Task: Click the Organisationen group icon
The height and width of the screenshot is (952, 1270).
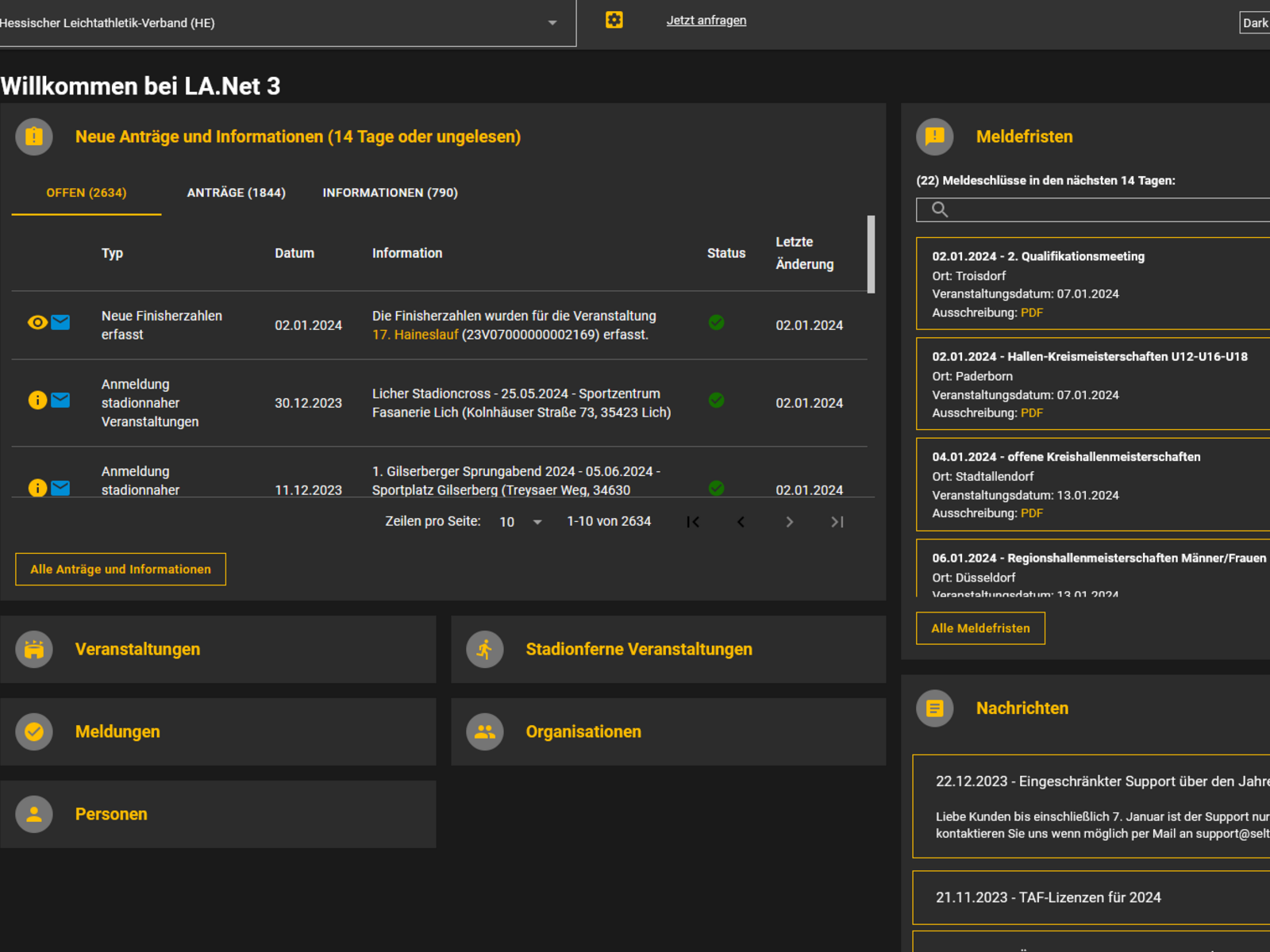Action: pos(485,731)
